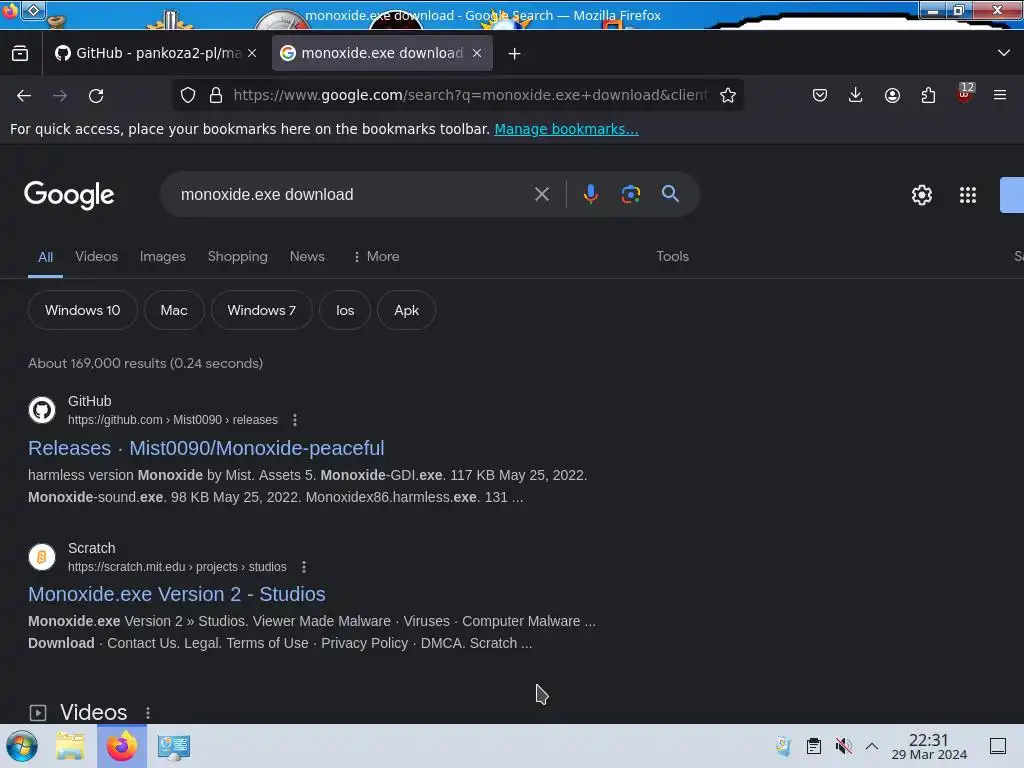Screen dimensions: 1024x768
Task: Open Google apps grid
Action: tap(968, 195)
